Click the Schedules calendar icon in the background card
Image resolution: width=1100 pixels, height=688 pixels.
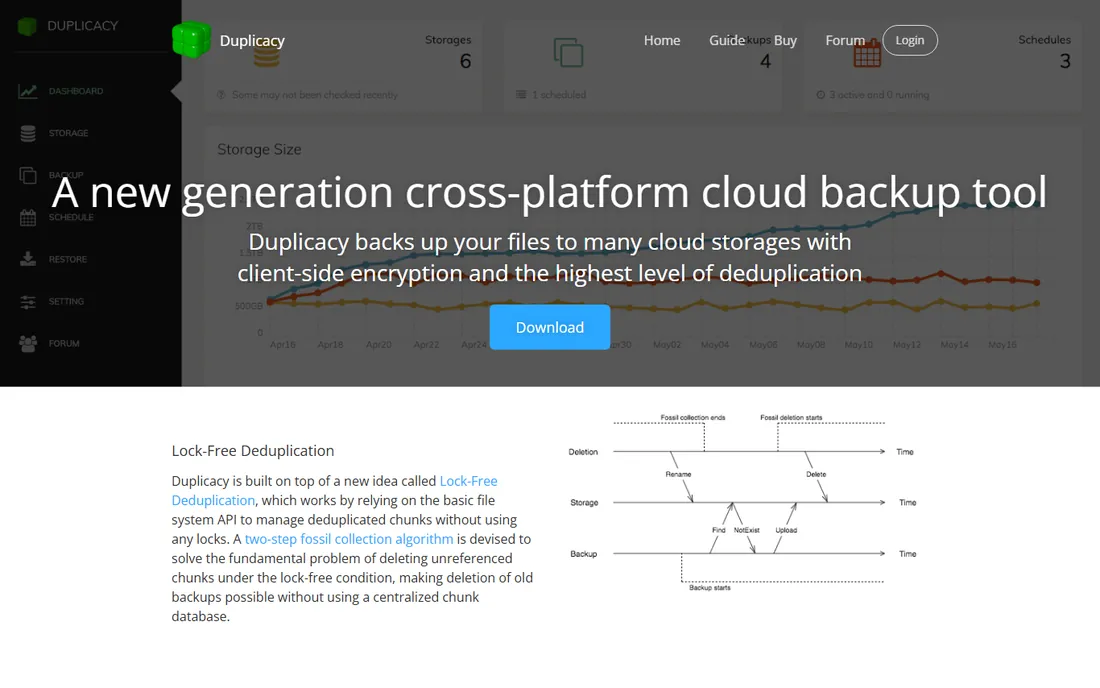click(867, 53)
